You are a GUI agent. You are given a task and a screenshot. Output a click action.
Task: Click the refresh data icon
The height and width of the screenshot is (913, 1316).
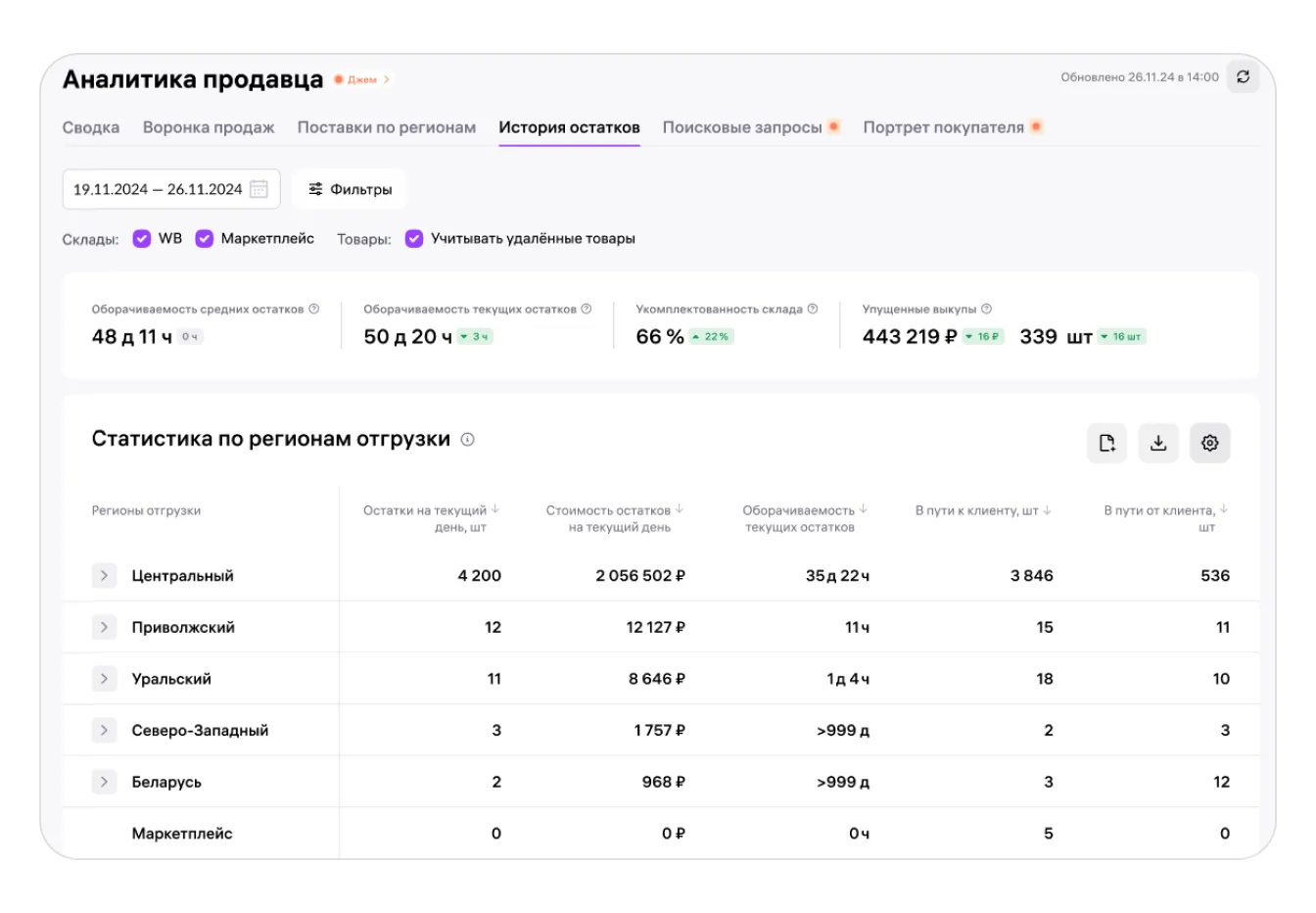tap(1243, 77)
